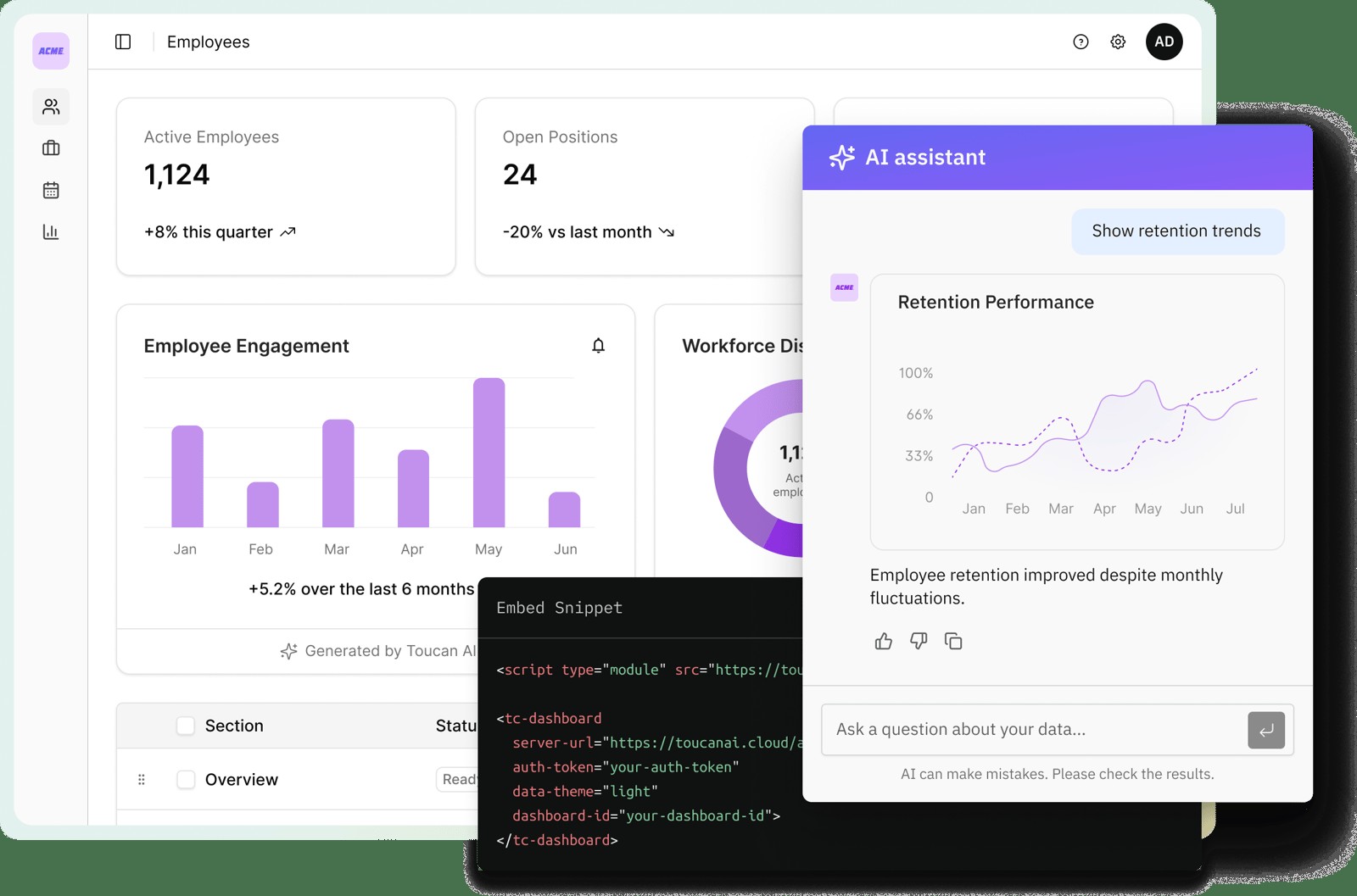Image resolution: width=1357 pixels, height=896 pixels.
Task: Click the Jan bar in Employee Engagement
Action: pos(187,476)
